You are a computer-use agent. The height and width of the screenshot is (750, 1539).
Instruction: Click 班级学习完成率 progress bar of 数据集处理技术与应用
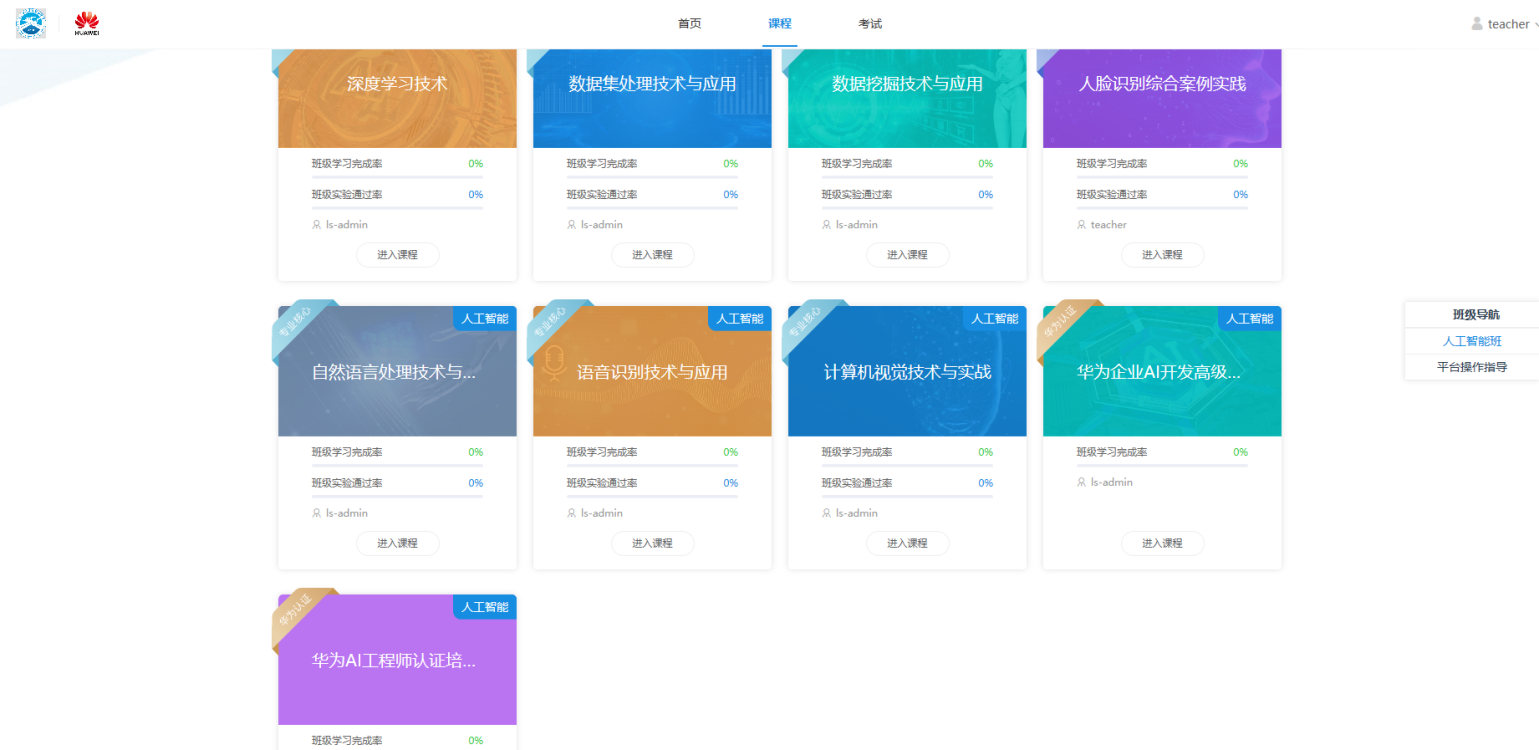(x=652, y=177)
